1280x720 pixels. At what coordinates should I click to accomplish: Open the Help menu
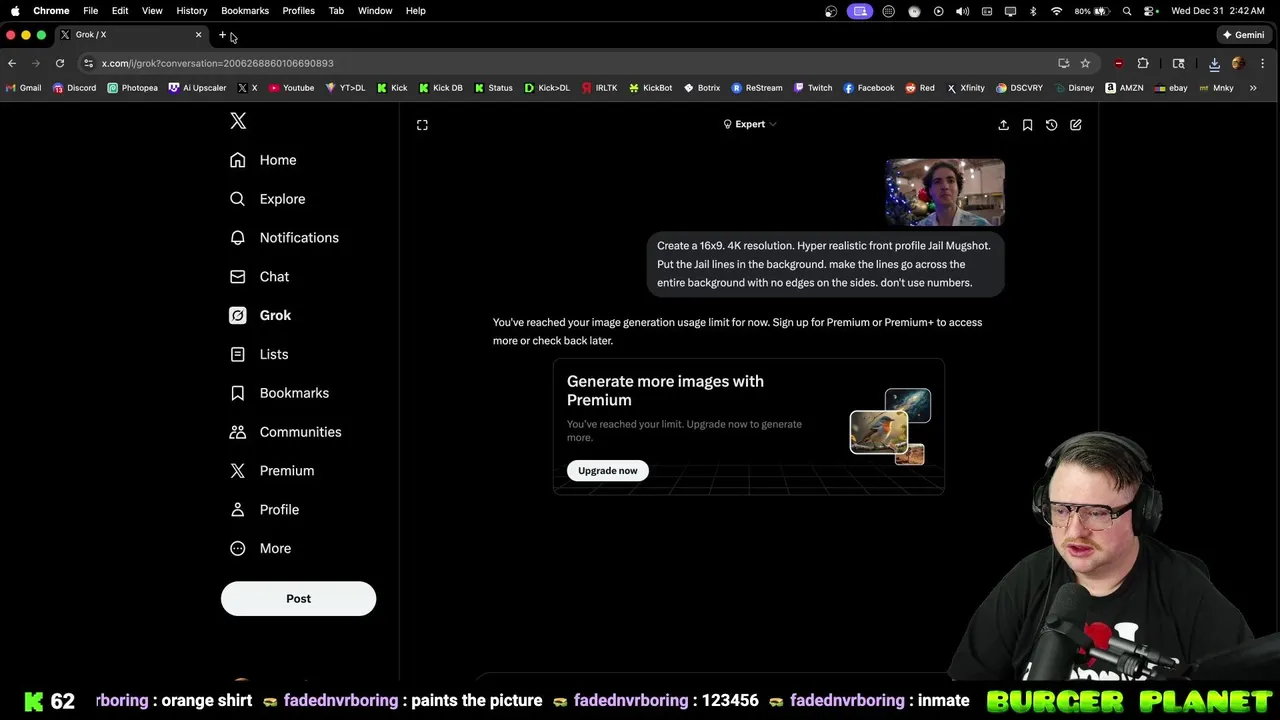(x=416, y=11)
